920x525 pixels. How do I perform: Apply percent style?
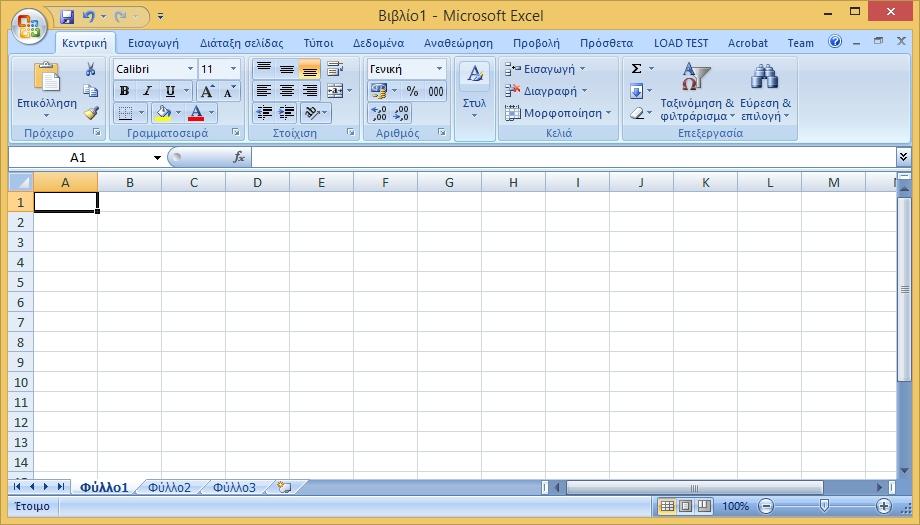[x=412, y=91]
